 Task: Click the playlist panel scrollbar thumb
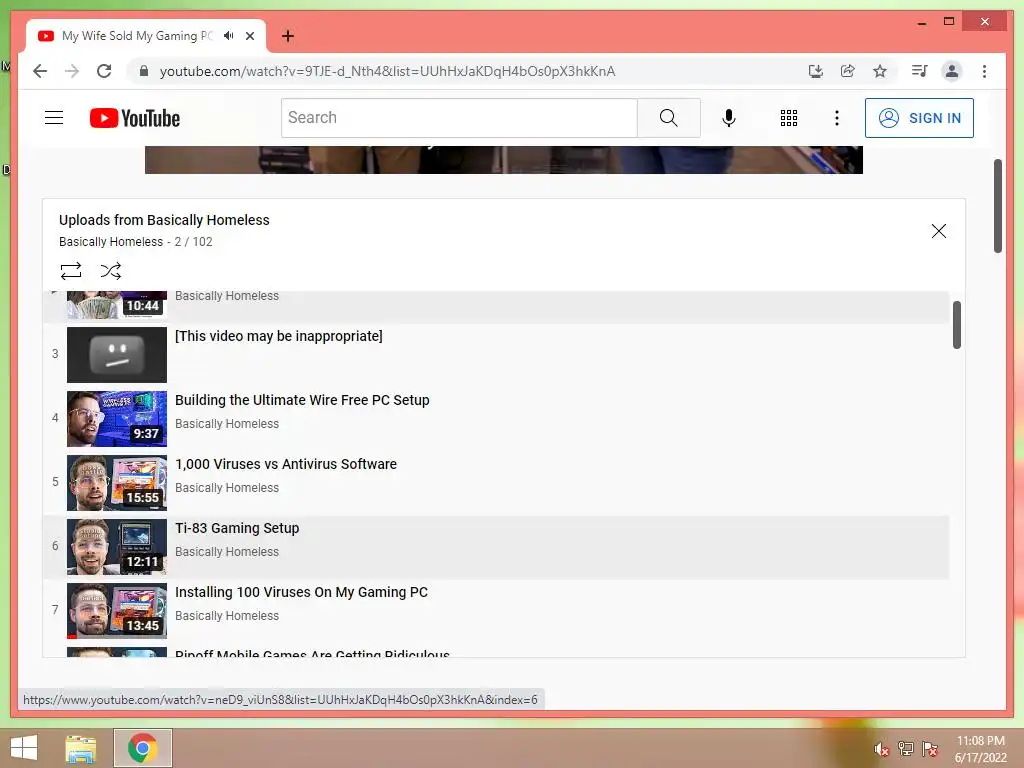(x=957, y=325)
